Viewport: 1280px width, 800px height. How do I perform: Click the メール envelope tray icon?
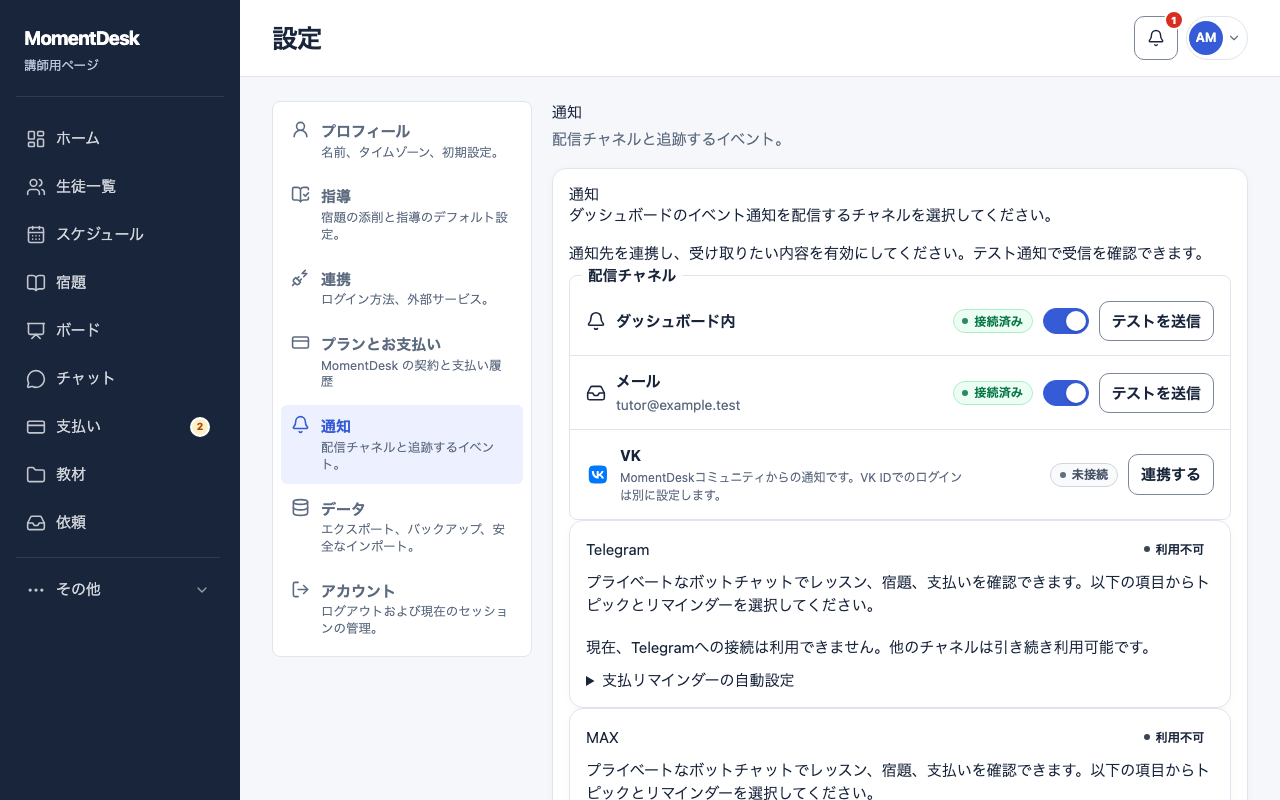596,393
